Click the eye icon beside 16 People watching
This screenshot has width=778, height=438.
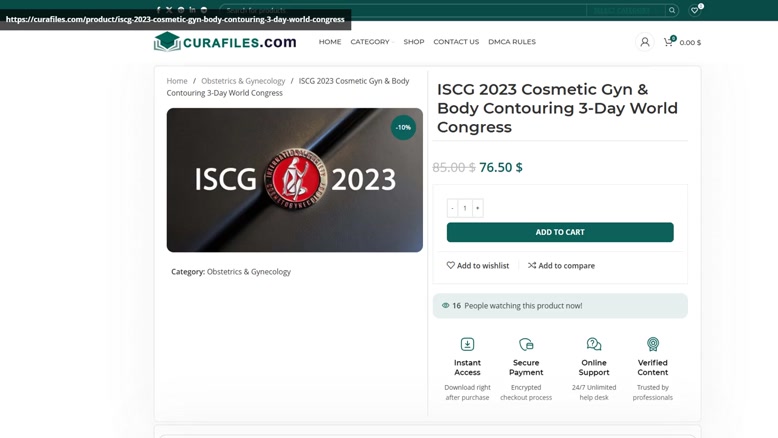coord(446,306)
